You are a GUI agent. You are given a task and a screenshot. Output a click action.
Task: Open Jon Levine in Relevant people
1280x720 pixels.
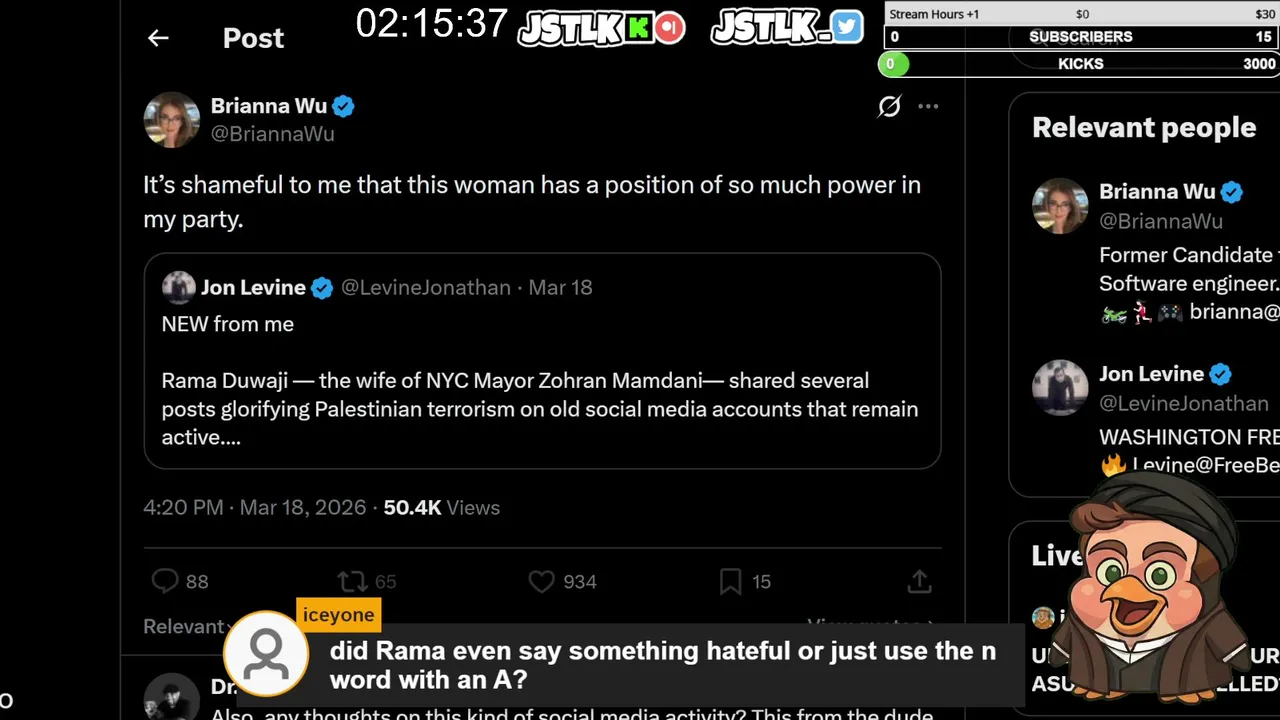pos(1151,374)
